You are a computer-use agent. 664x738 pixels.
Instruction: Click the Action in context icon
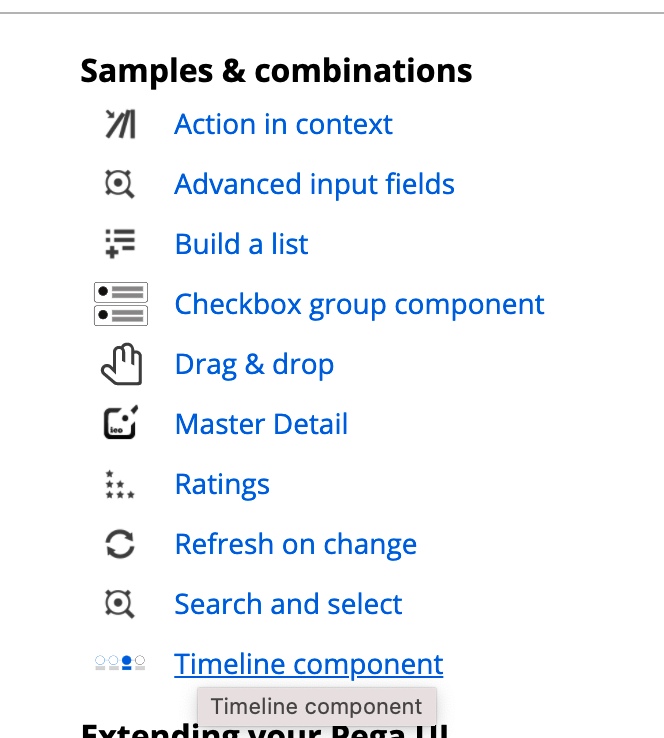click(x=120, y=125)
